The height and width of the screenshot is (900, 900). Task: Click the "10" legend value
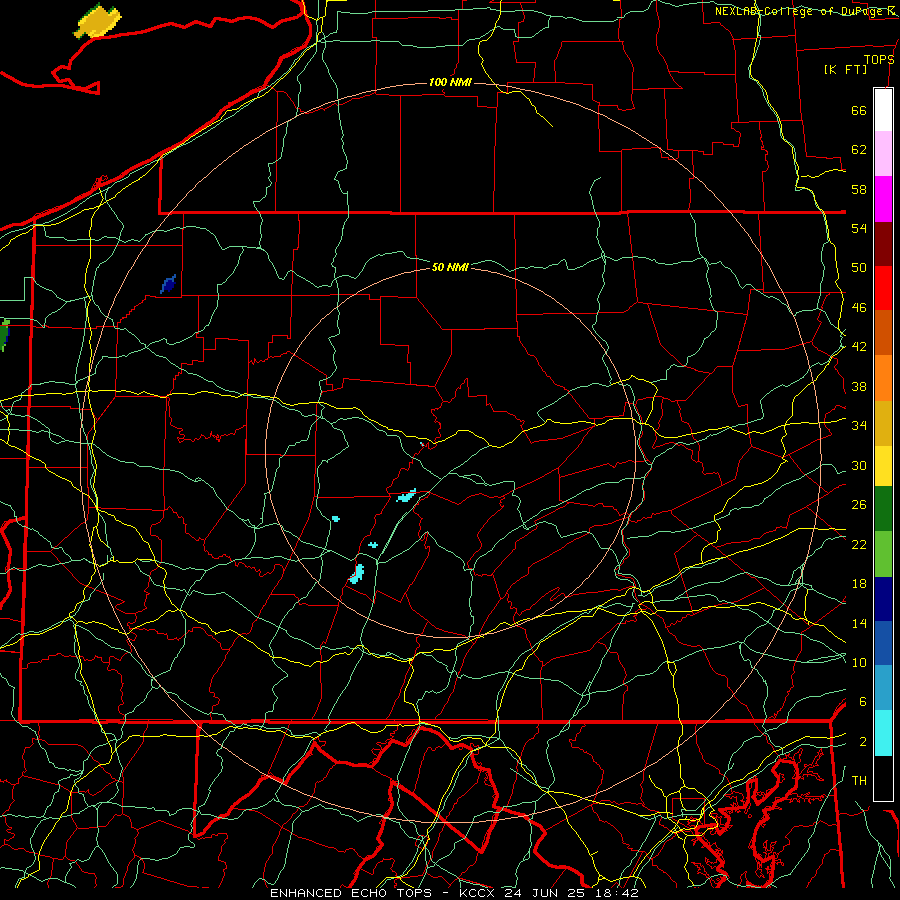point(859,662)
